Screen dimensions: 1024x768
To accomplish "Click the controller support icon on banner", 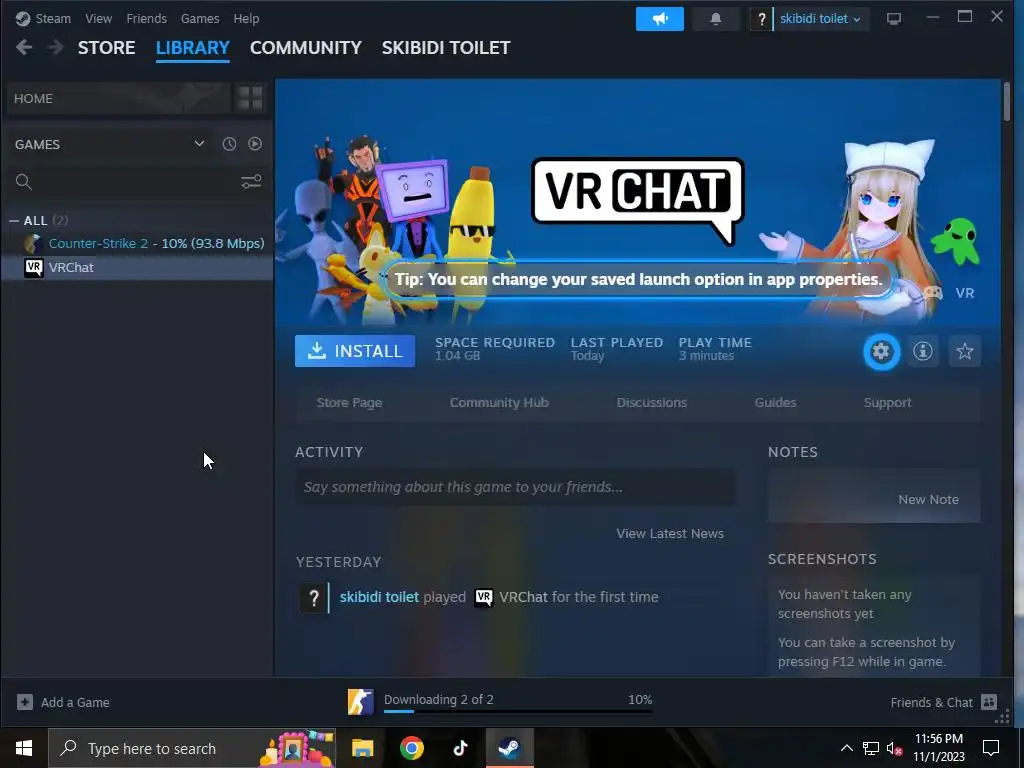I will [x=933, y=293].
